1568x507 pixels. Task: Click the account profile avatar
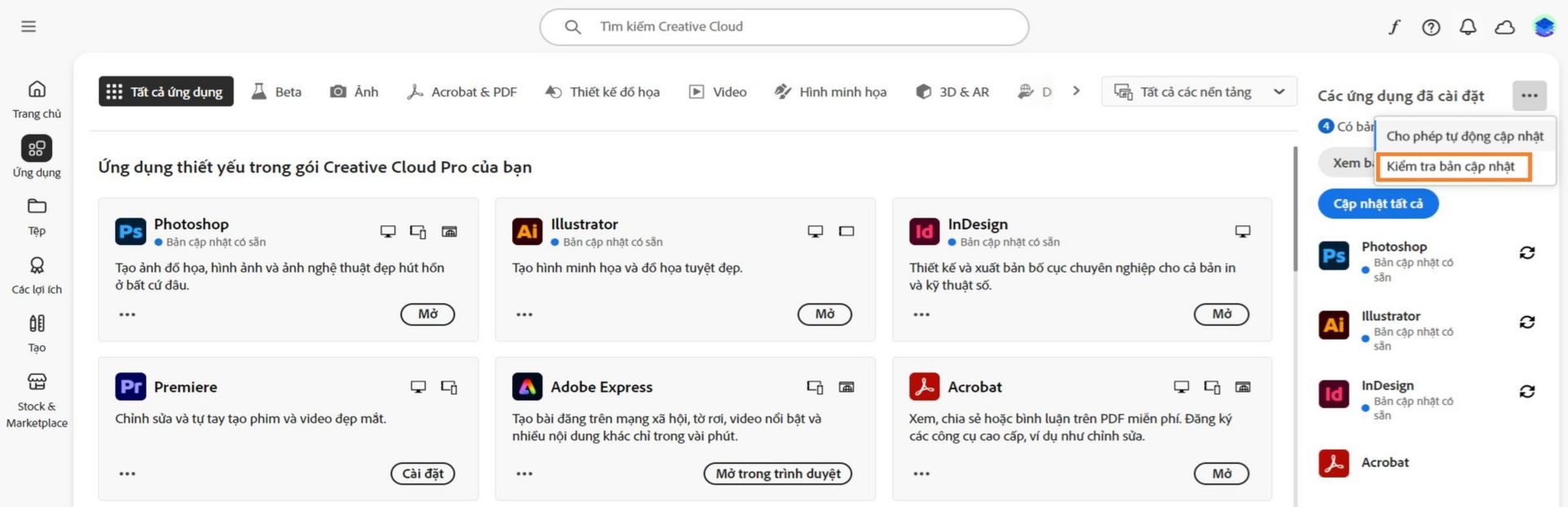point(1543,27)
